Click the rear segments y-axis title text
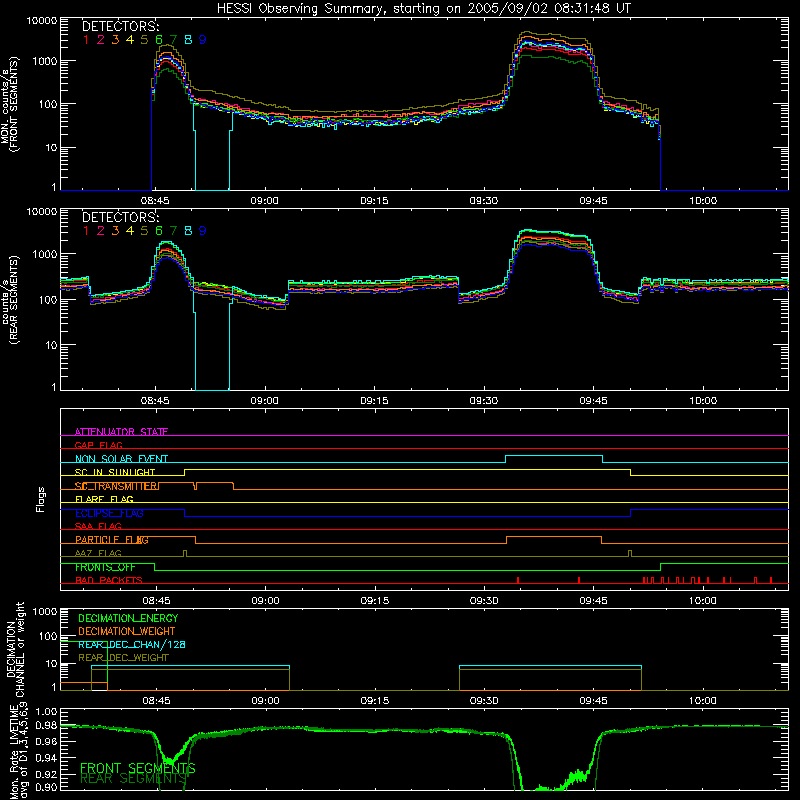Viewport: 800px width, 800px height. click(x=10, y=300)
